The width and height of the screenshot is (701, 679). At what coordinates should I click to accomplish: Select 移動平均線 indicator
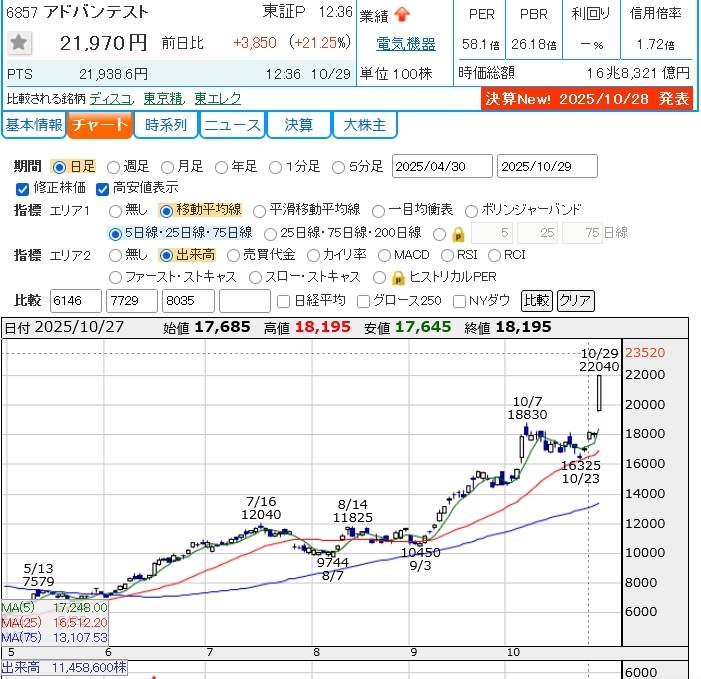[166, 211]
